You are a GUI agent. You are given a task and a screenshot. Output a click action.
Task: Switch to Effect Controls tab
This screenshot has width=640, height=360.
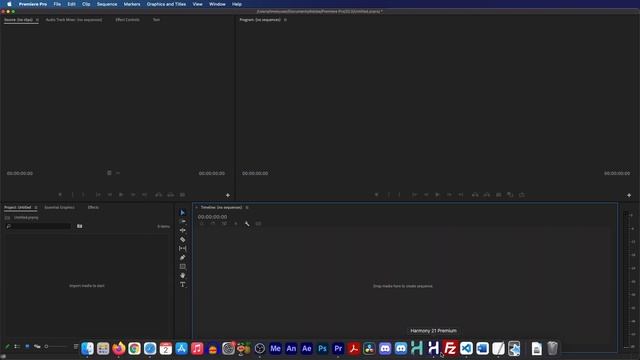click(x=127, y=20)
